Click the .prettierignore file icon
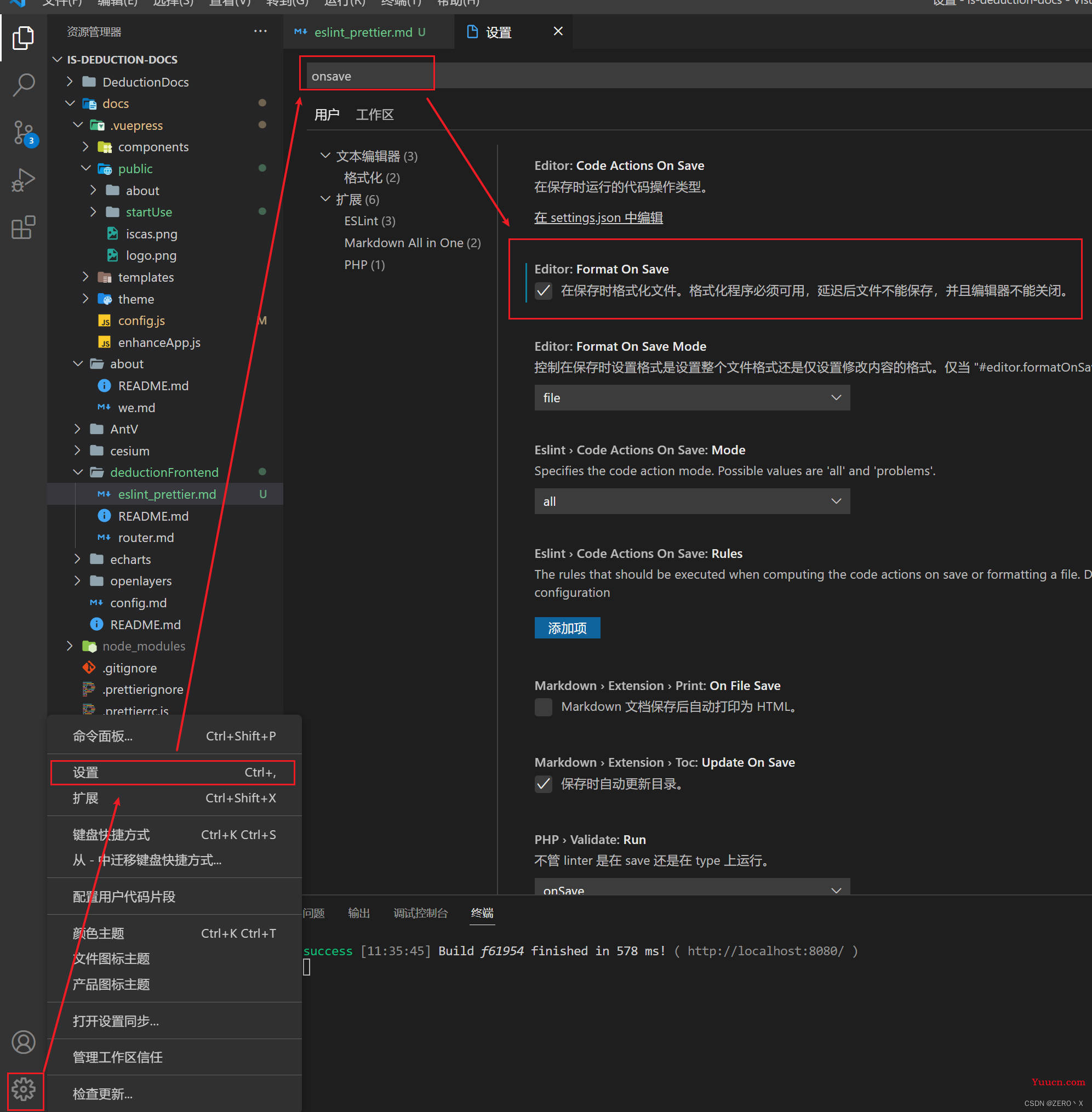 pyautogui.click(x=89, y=689)
